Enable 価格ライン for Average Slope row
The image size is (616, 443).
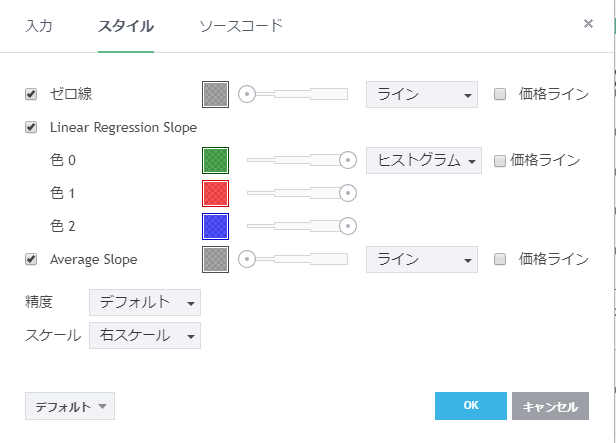pyautogui.click(x=500, y=259)
